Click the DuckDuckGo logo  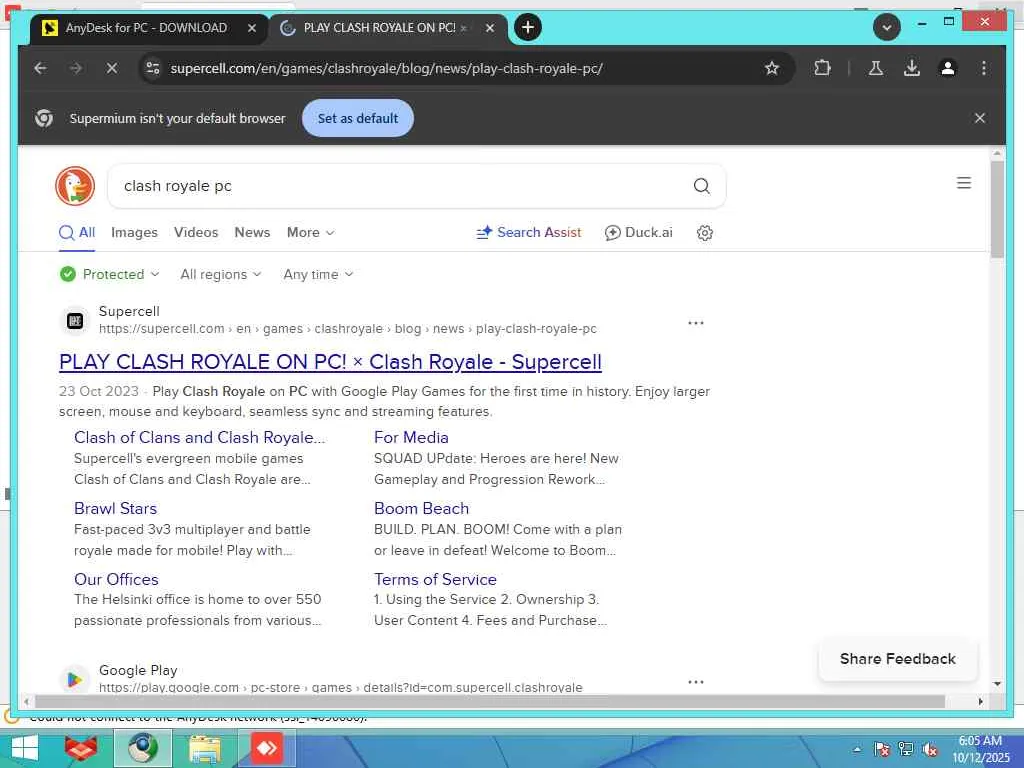click(75, 186)
